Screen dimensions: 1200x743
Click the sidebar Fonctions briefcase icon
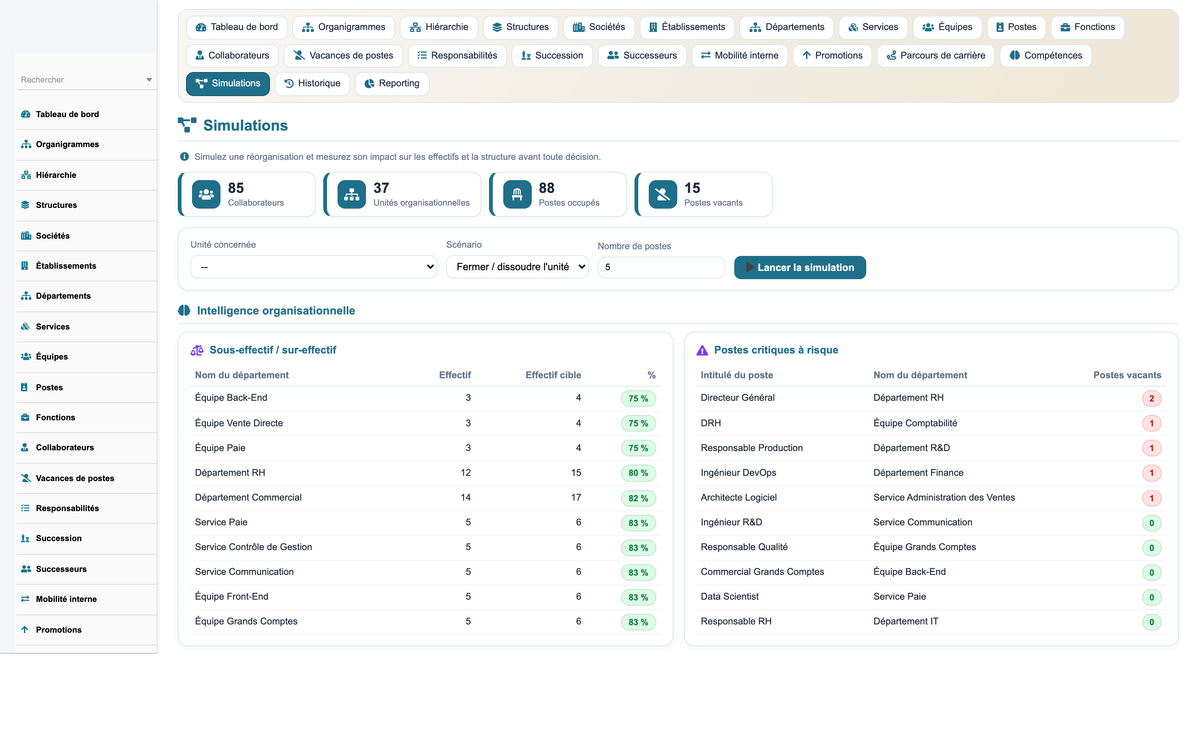click(x=25, y=417)
